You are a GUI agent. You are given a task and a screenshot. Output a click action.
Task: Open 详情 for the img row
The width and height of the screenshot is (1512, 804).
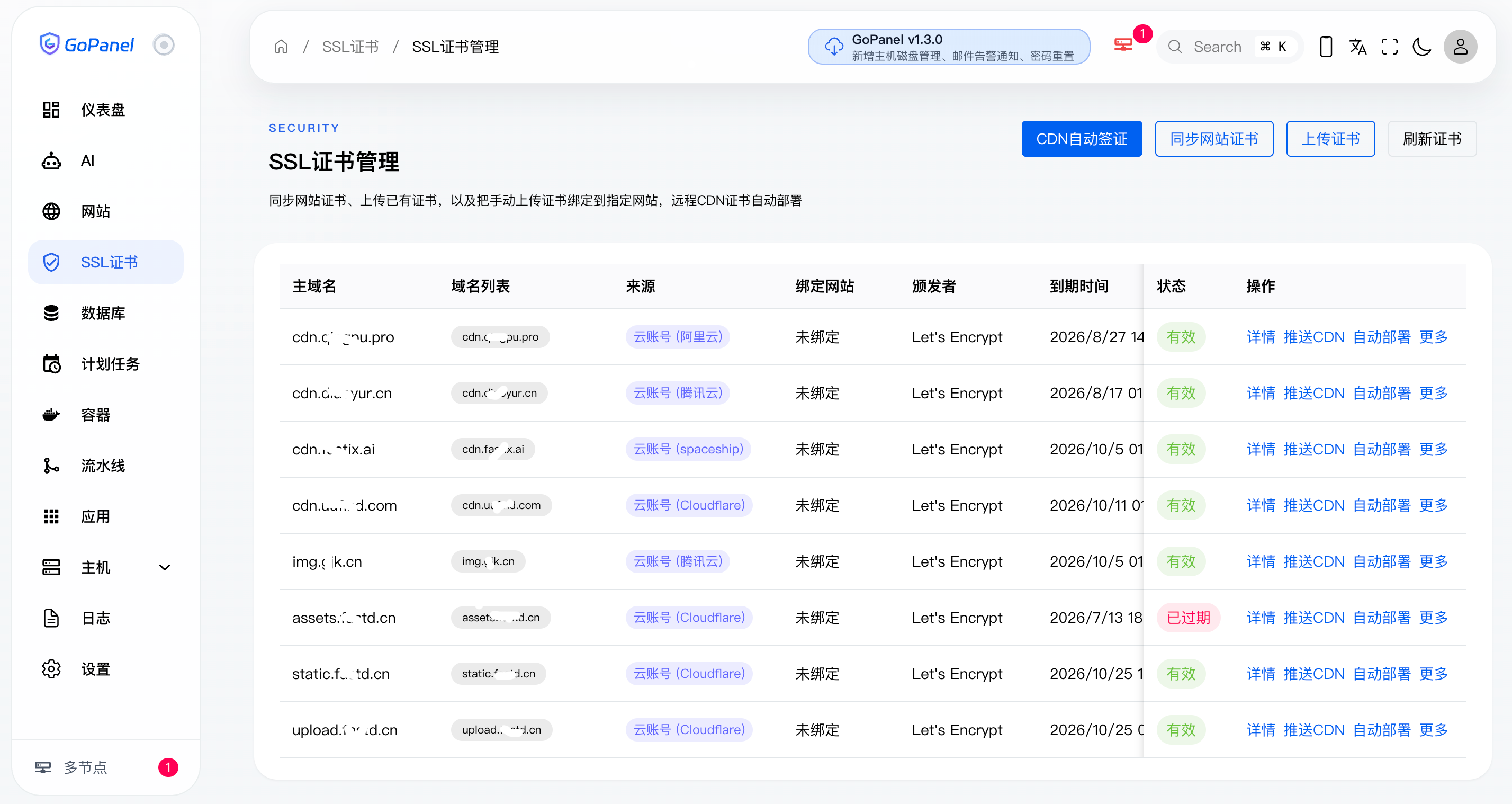(x=1261, y=561)
